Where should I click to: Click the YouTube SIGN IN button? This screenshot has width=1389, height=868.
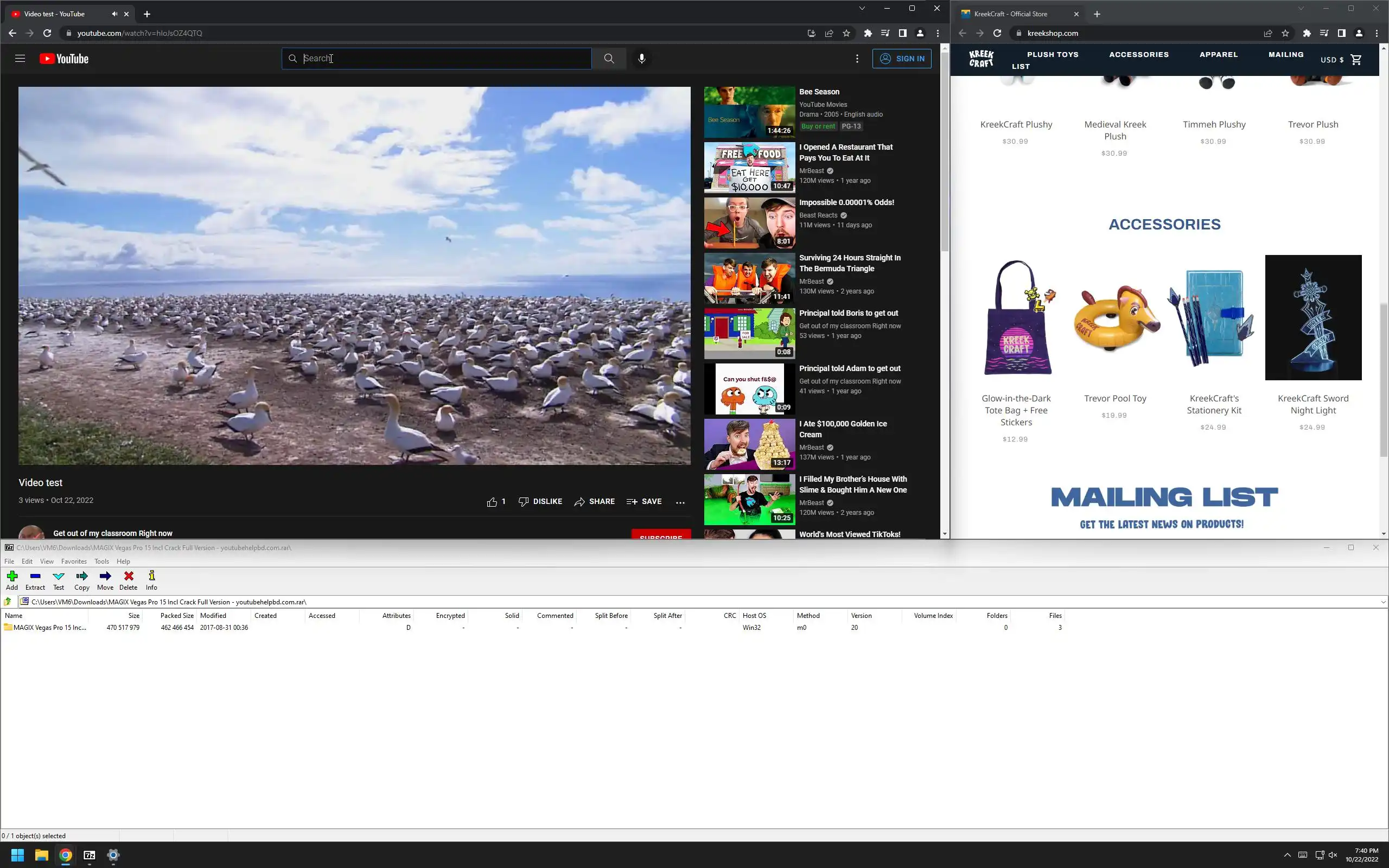[x=902, y=59]
